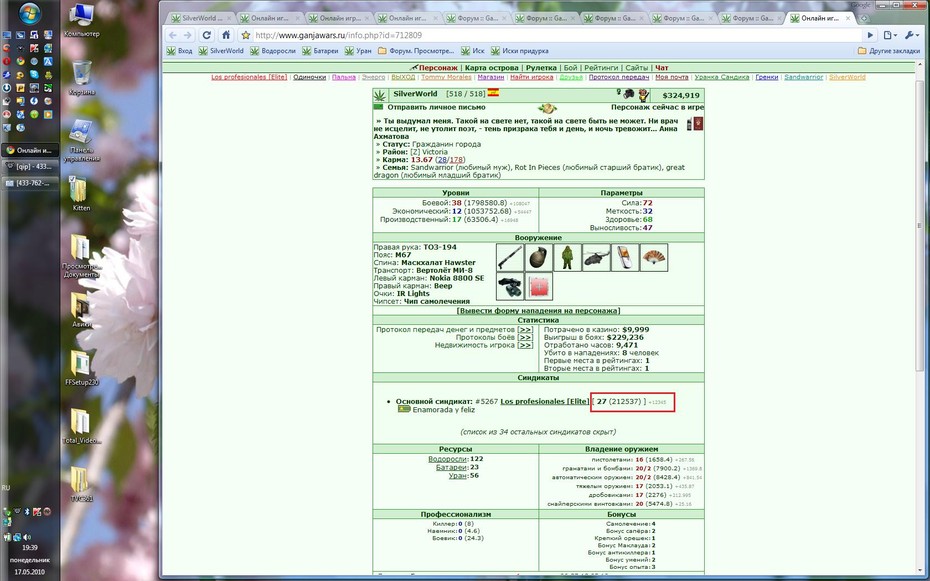The height and width of the screenshot is (581, 930).
Task: Open 'Карта острова' menu item
Action: tap(492, 68)
